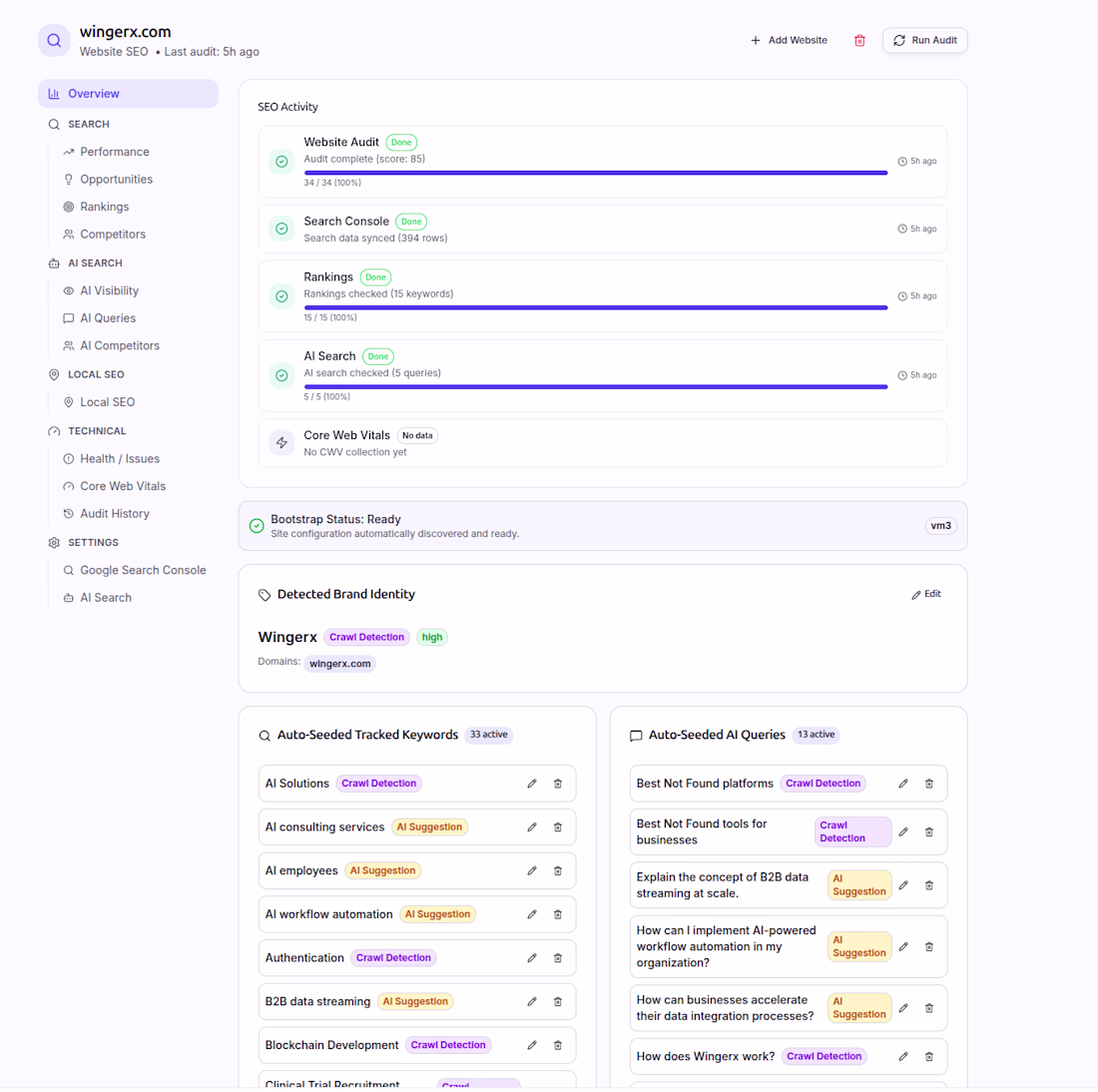Click the Website Audit progress bar
1098x1092 pixels.
tap(596, 173)
